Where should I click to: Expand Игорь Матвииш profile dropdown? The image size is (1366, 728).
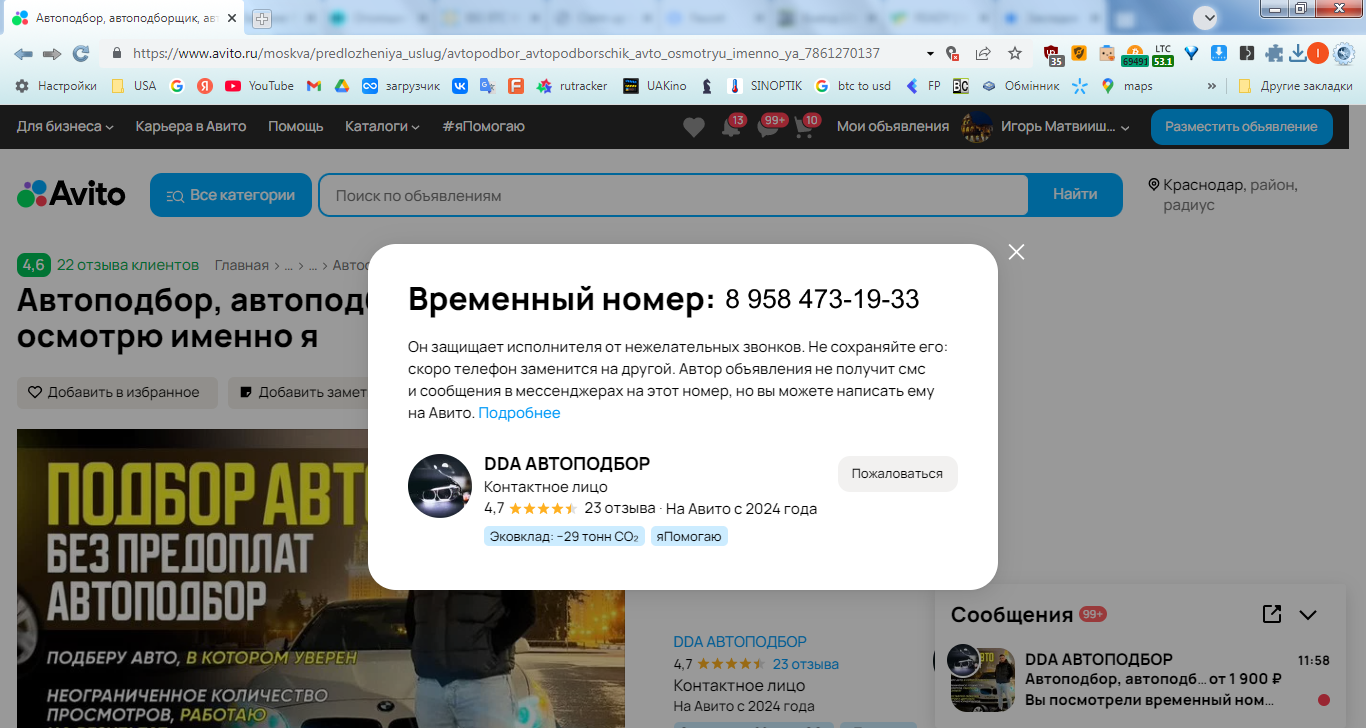click(1045, 127)
